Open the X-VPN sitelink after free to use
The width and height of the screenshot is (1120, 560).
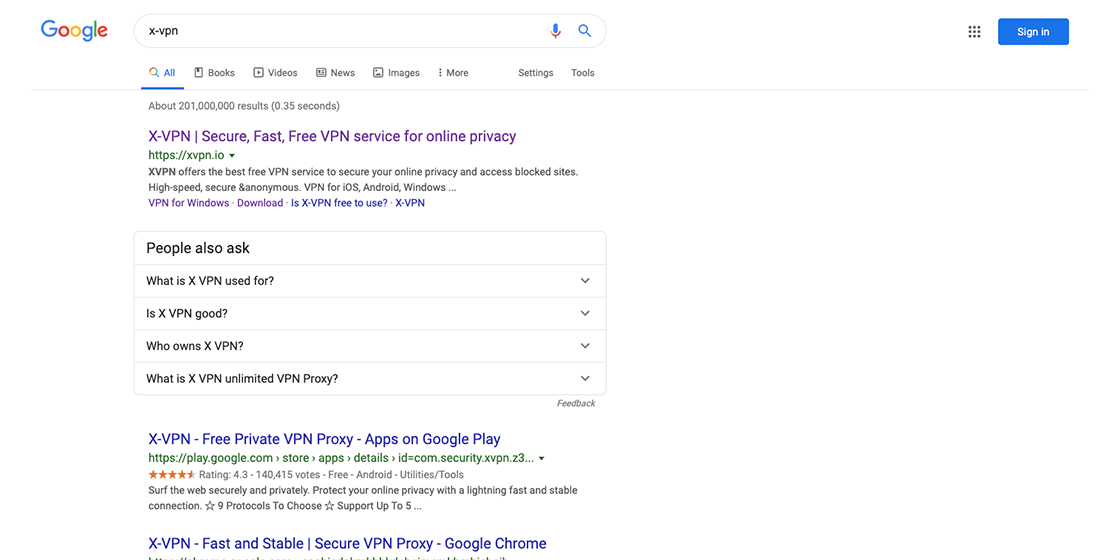click(x=410, y=203)
